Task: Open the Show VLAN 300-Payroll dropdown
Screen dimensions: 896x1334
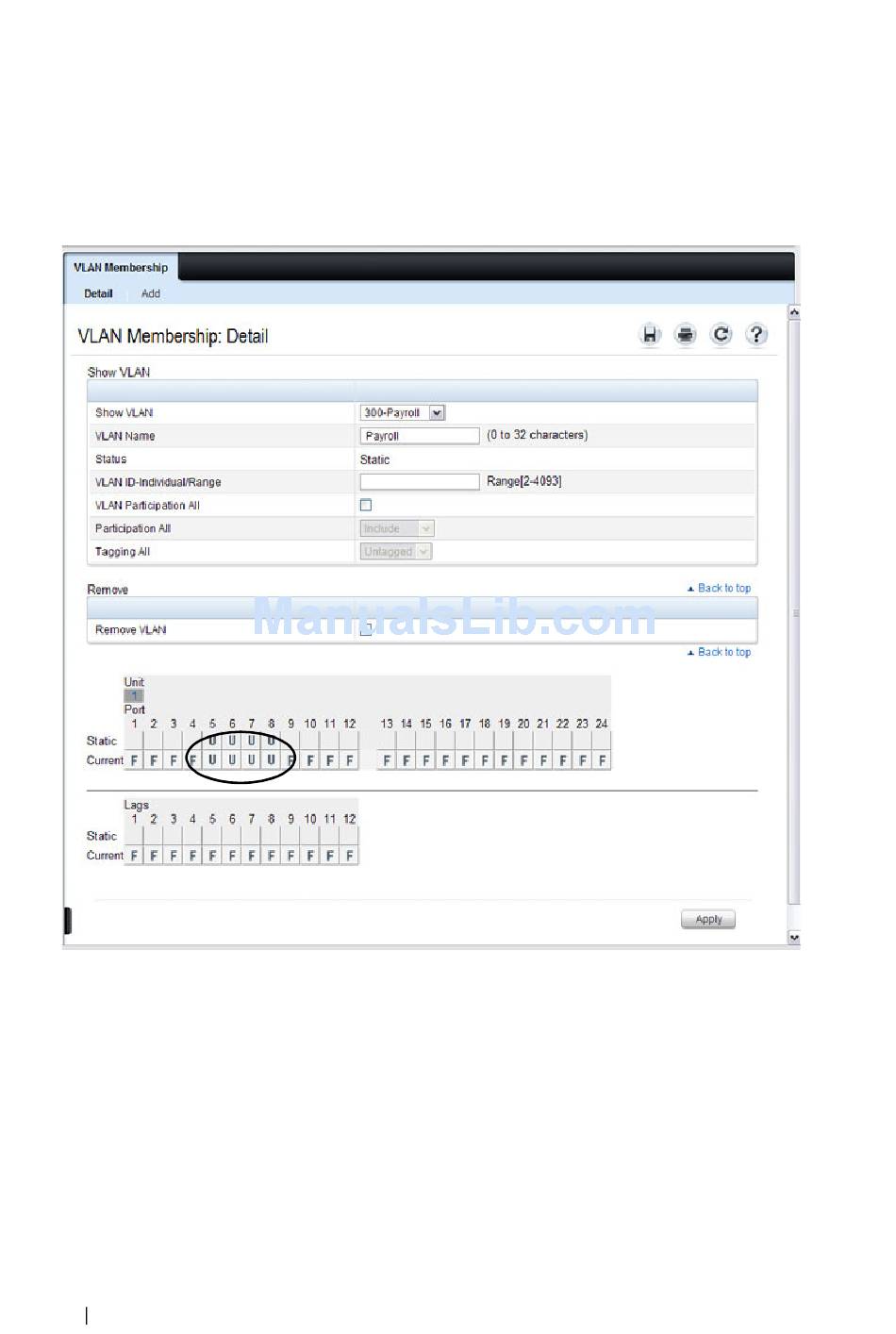Action: [x=402, y=413]
